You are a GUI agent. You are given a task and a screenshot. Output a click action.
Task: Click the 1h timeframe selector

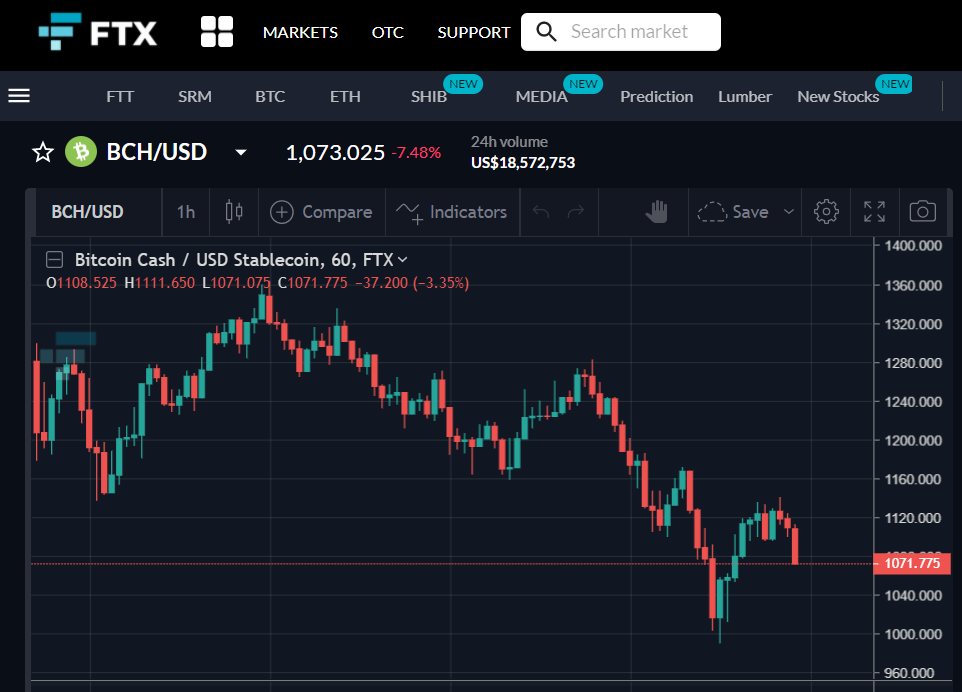186,212
